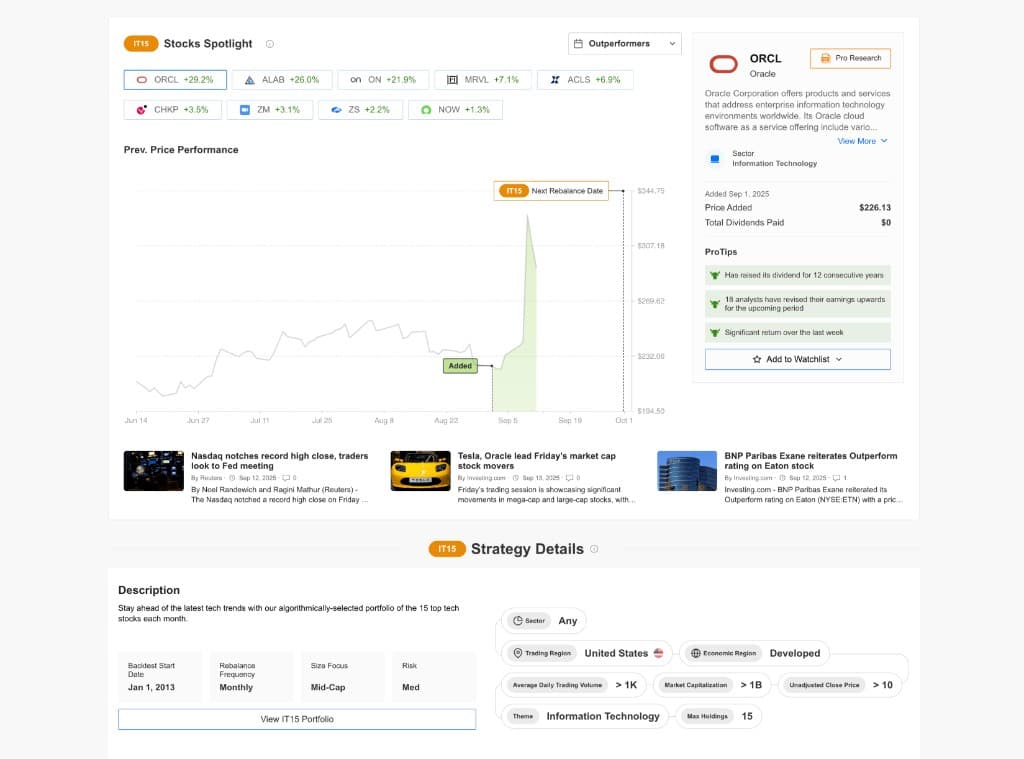Click the Average Daily Trading Volume filter
This screenshot has height=759, width=1024.
coord(573,685)
